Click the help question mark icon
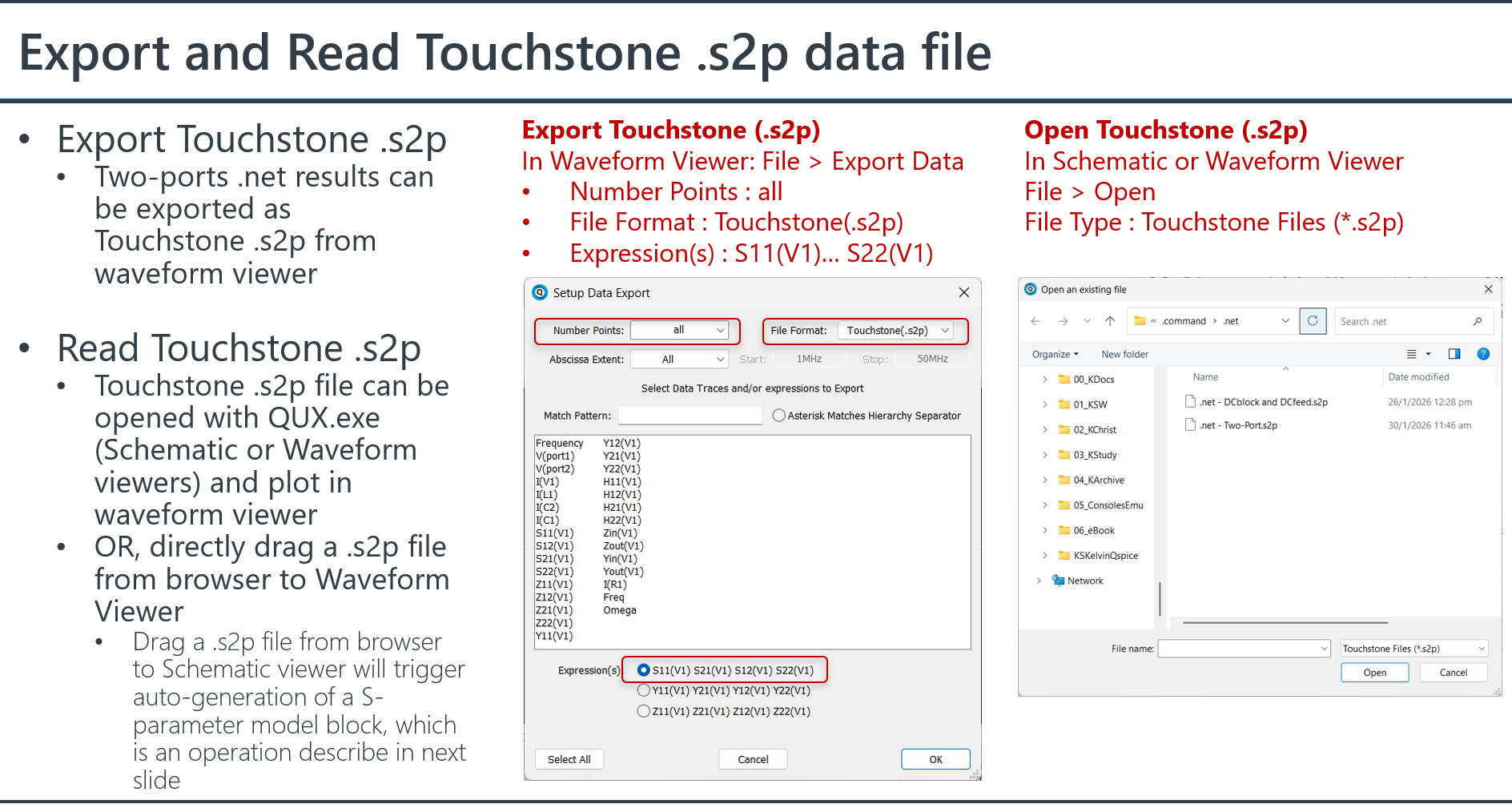 [x=1483, y=354]
